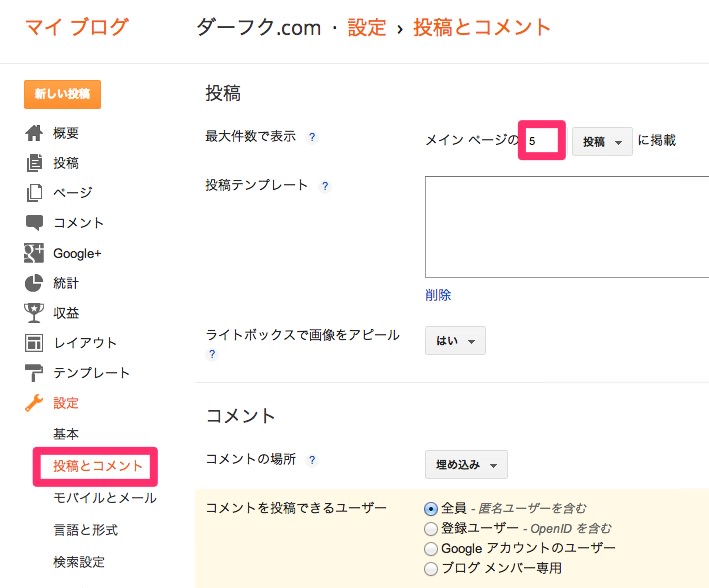Click the レイアウト layout icon

[34, 342]
